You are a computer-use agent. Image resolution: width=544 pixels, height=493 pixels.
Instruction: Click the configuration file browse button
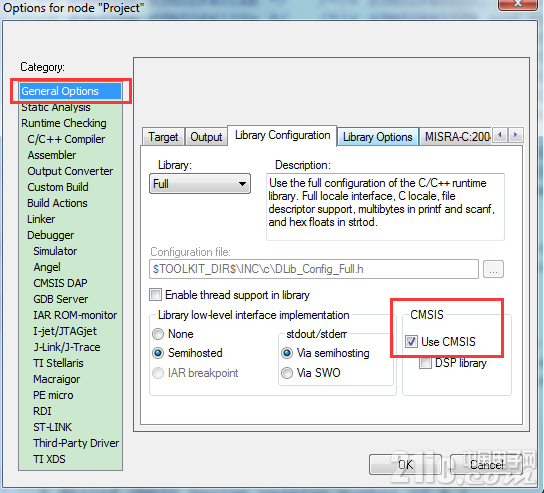[x=493, y=269]
